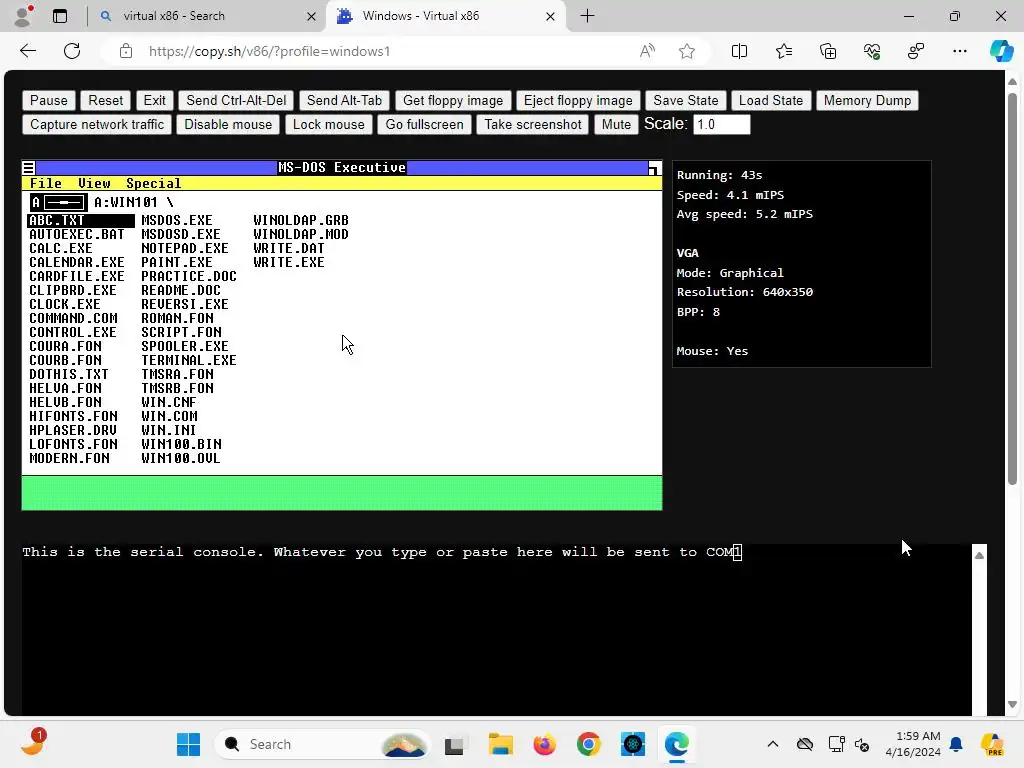Select TERMINAL.EXE file
Screen dimensions: 1024x768
(x=189, y=360)
